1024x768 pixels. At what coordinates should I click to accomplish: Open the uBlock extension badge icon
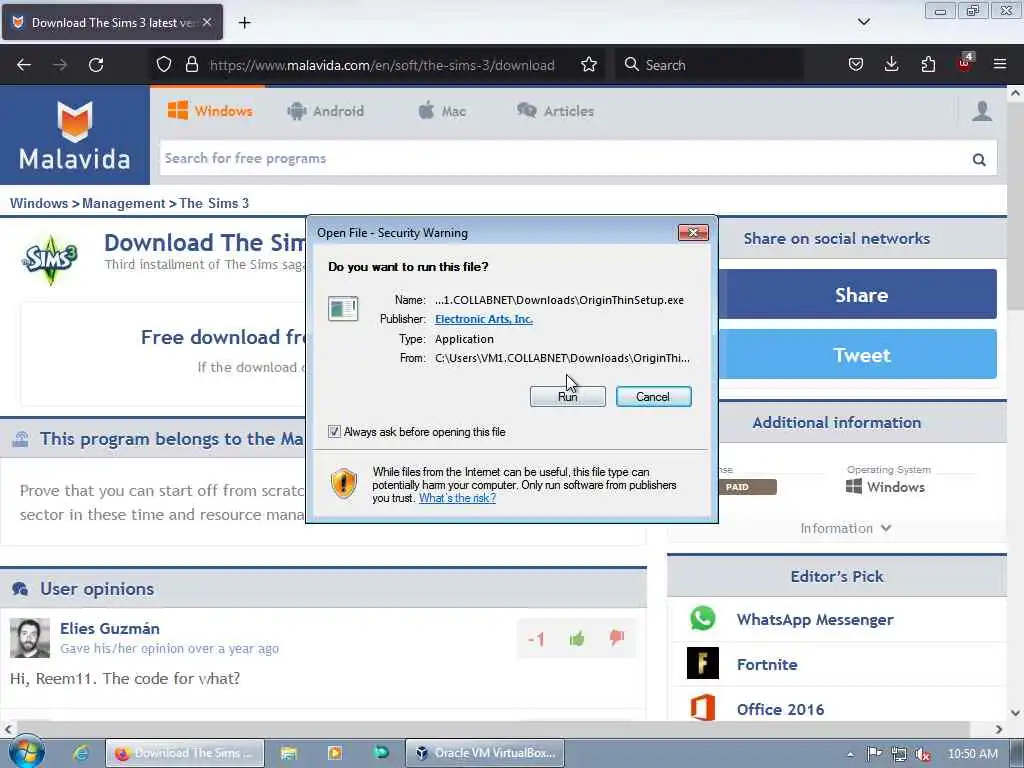pyautogui.click(x=965, y=63)
